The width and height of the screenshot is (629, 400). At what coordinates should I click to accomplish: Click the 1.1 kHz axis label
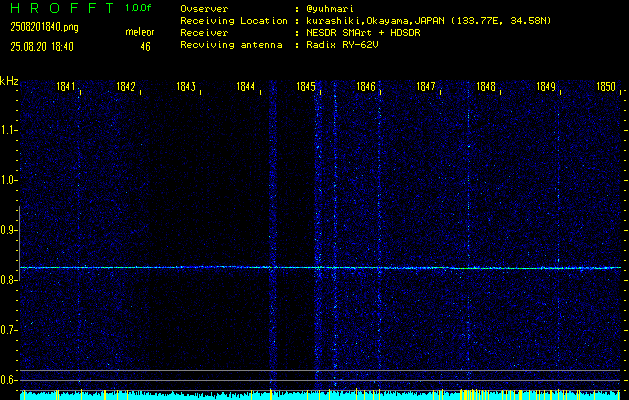pos(8,130)
